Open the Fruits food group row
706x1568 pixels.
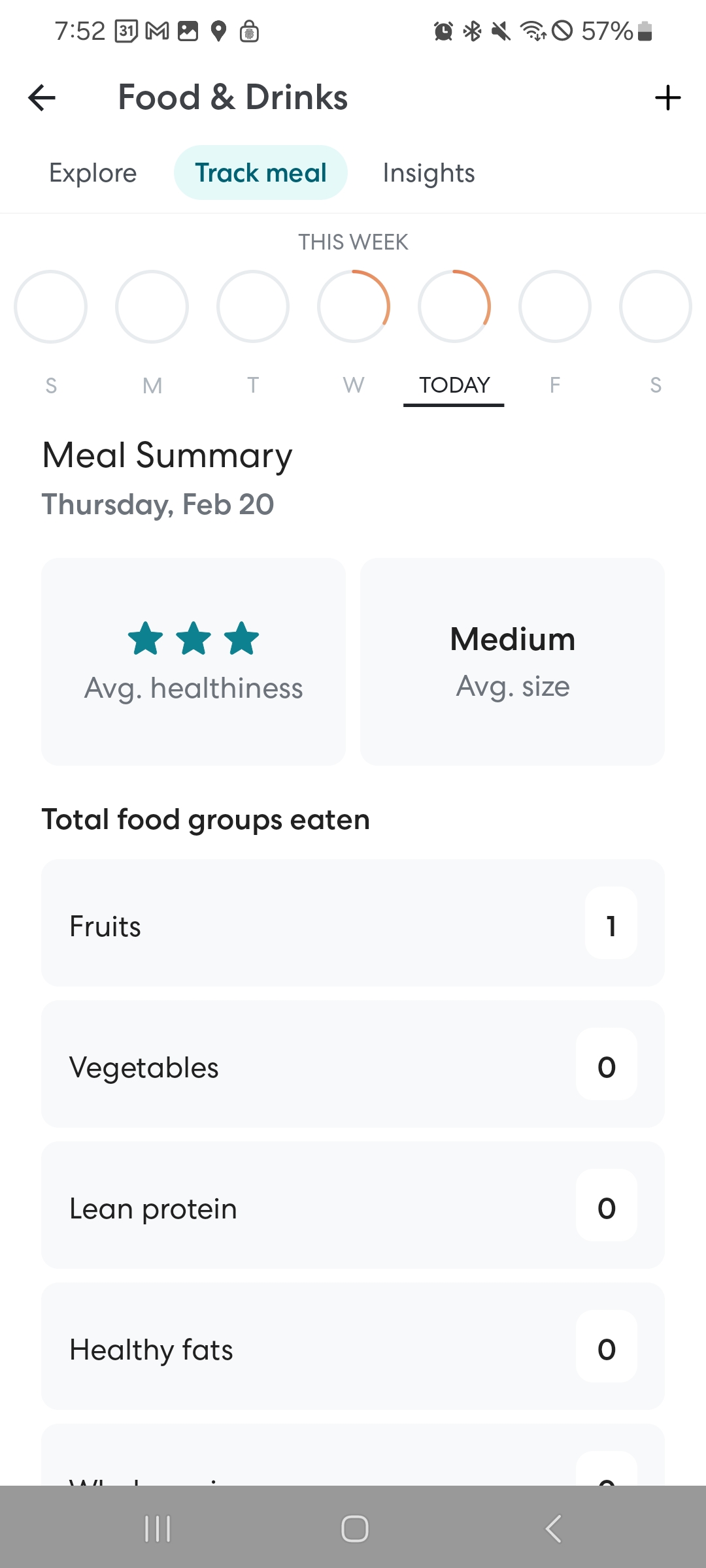(353, 923)
